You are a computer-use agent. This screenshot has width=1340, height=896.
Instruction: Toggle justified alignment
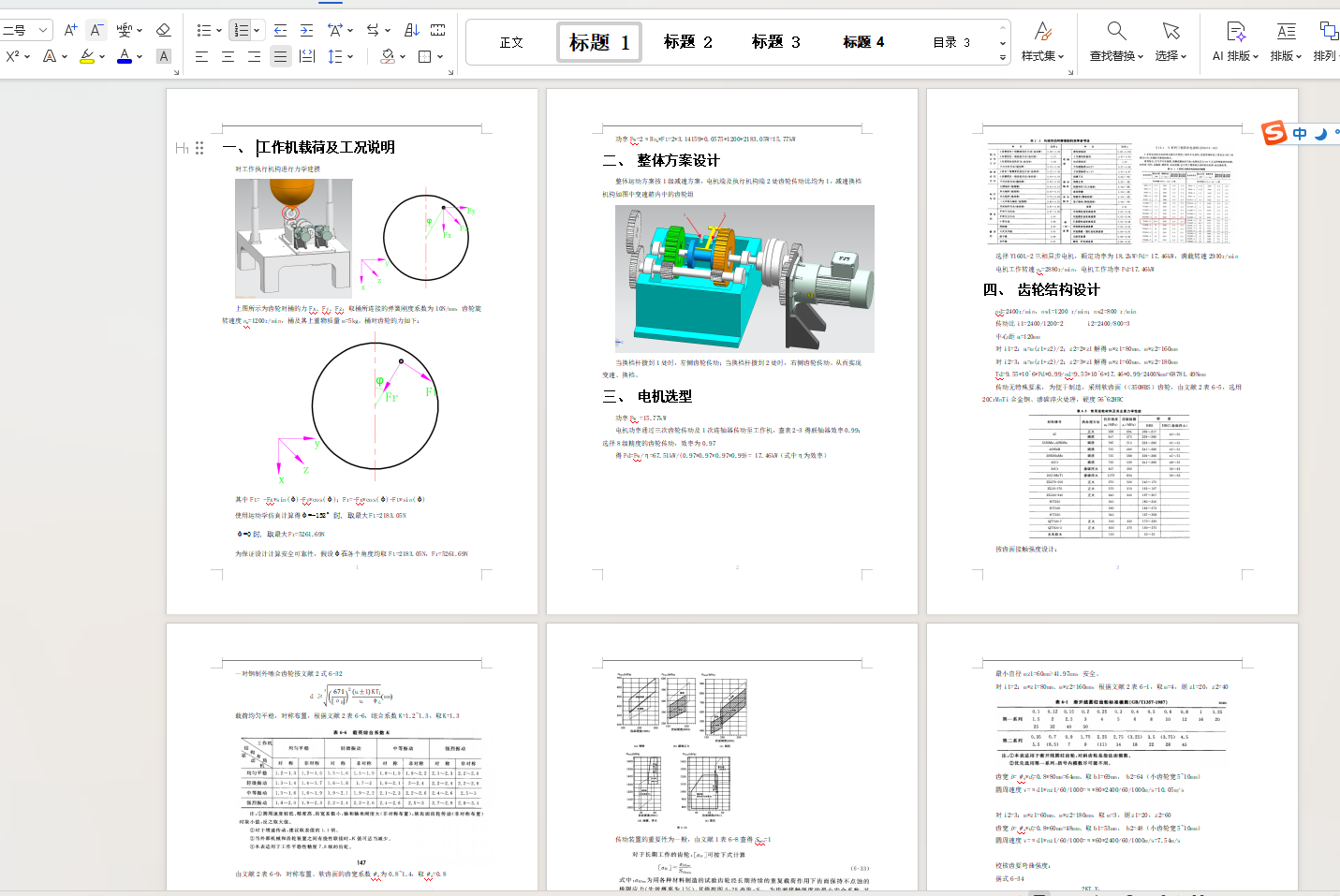pos(280,56)
